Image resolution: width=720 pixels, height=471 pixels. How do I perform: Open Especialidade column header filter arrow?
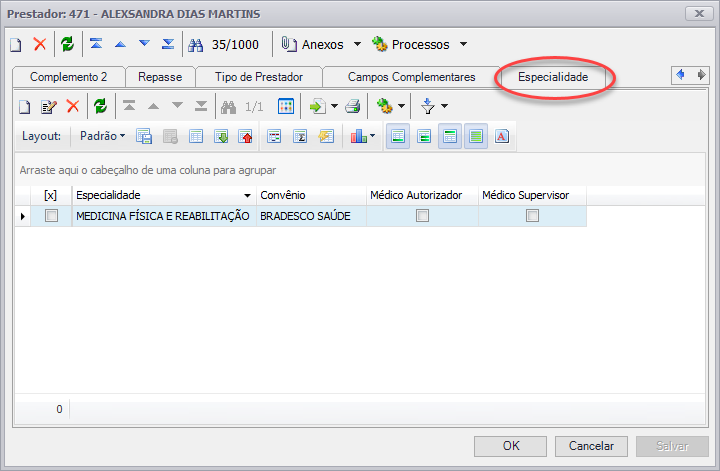click(247, 196)
